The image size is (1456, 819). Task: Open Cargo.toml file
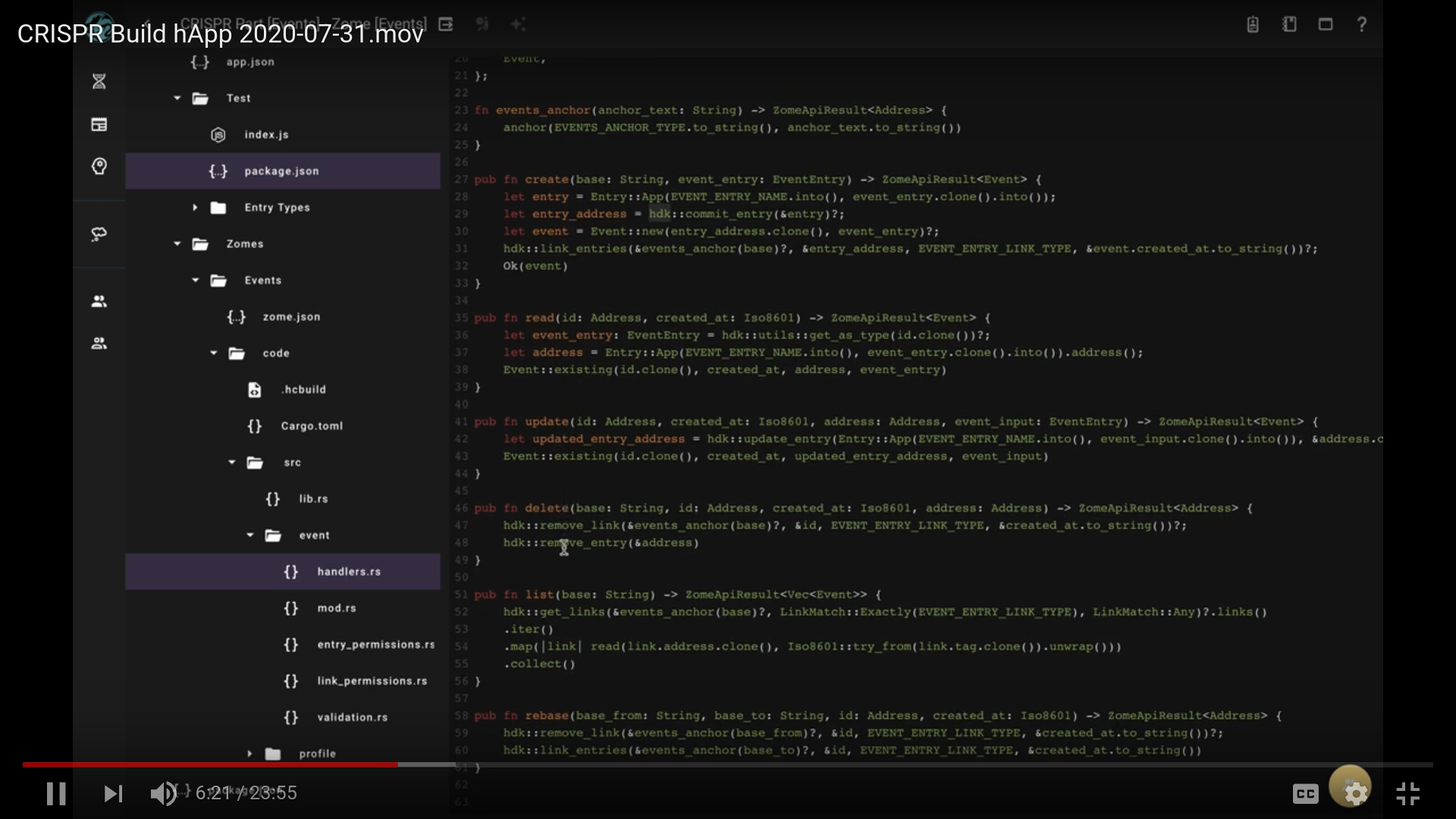(x=311, y=426)
